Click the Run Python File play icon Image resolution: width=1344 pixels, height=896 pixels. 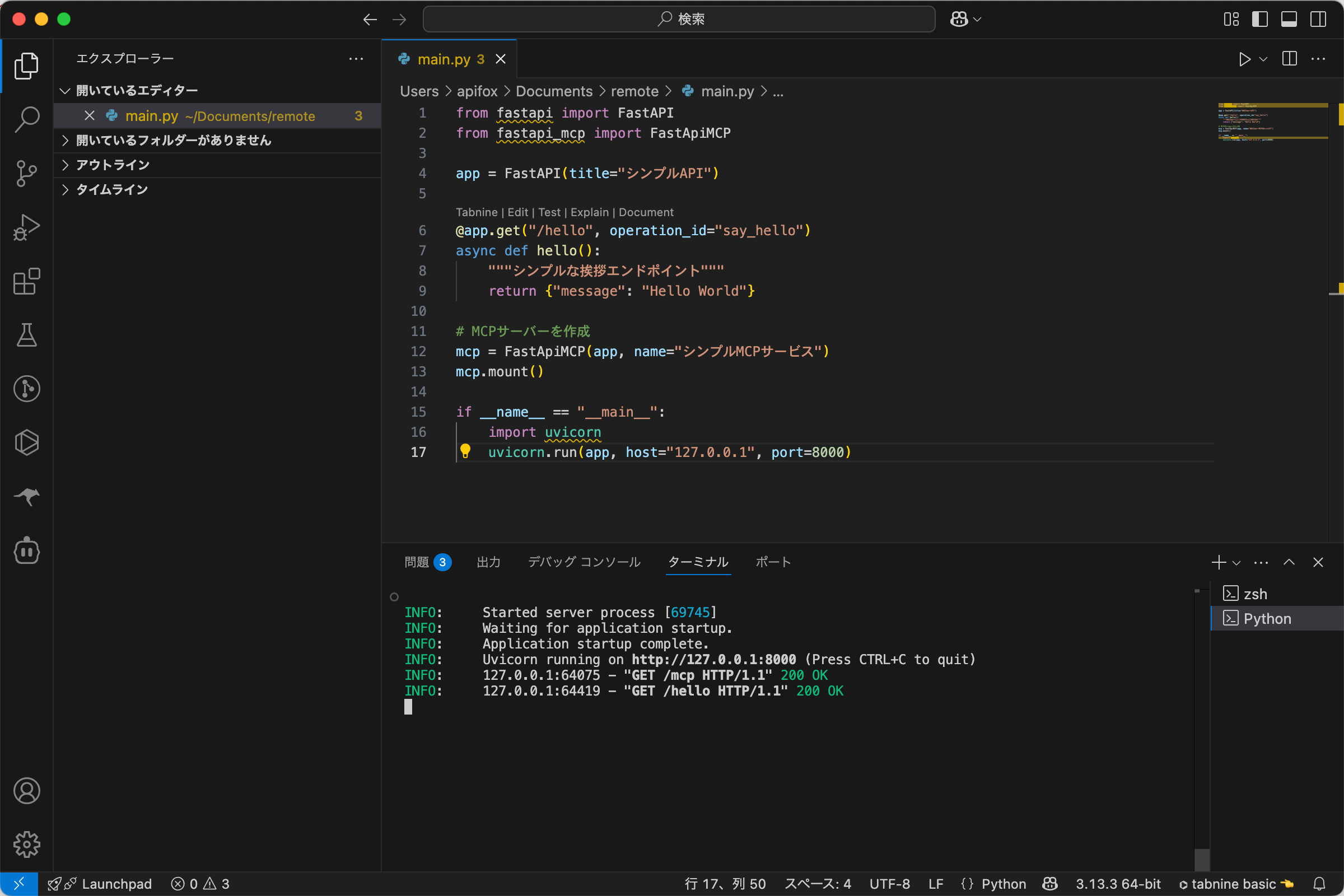click(1244, 59)
